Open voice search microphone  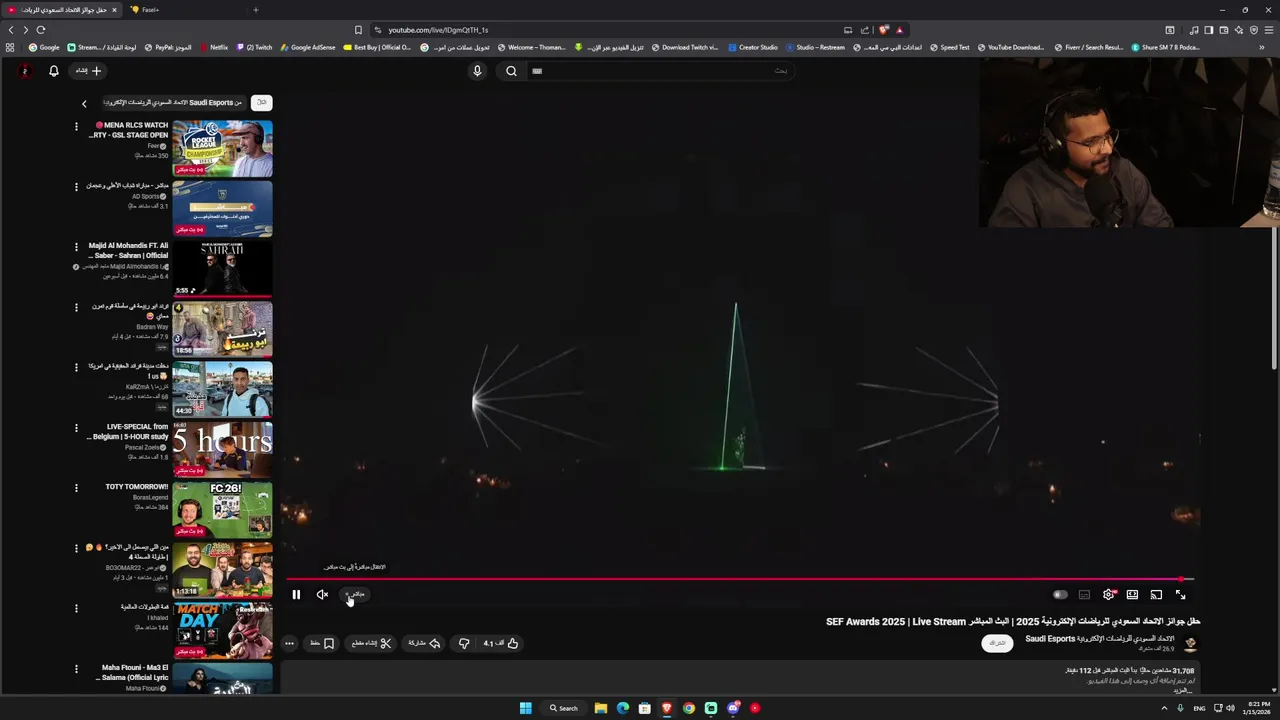(x=477, y=71)
